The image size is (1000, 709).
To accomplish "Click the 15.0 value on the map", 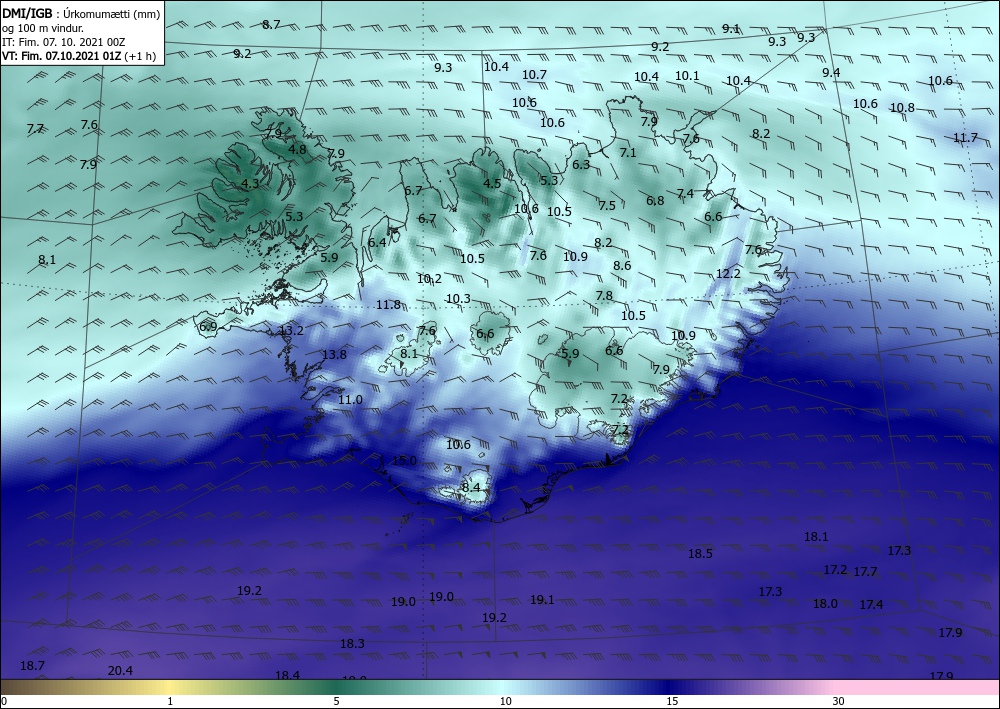I will pos(404,461).
